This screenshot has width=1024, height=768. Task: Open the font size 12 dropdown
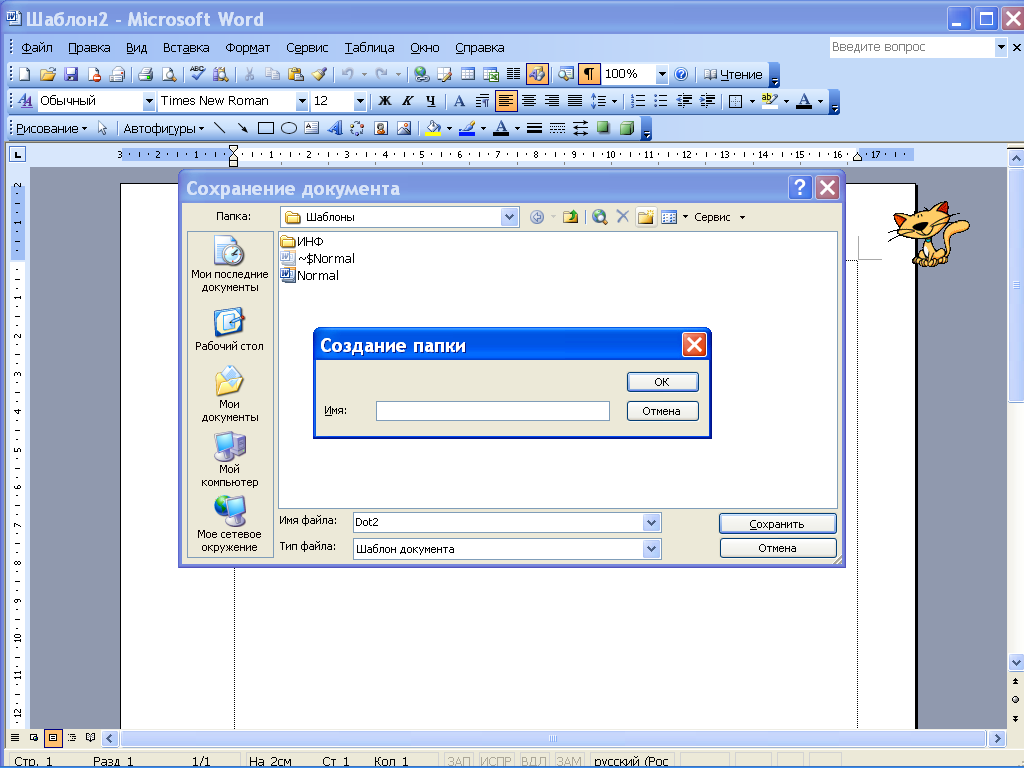(360, 101)
